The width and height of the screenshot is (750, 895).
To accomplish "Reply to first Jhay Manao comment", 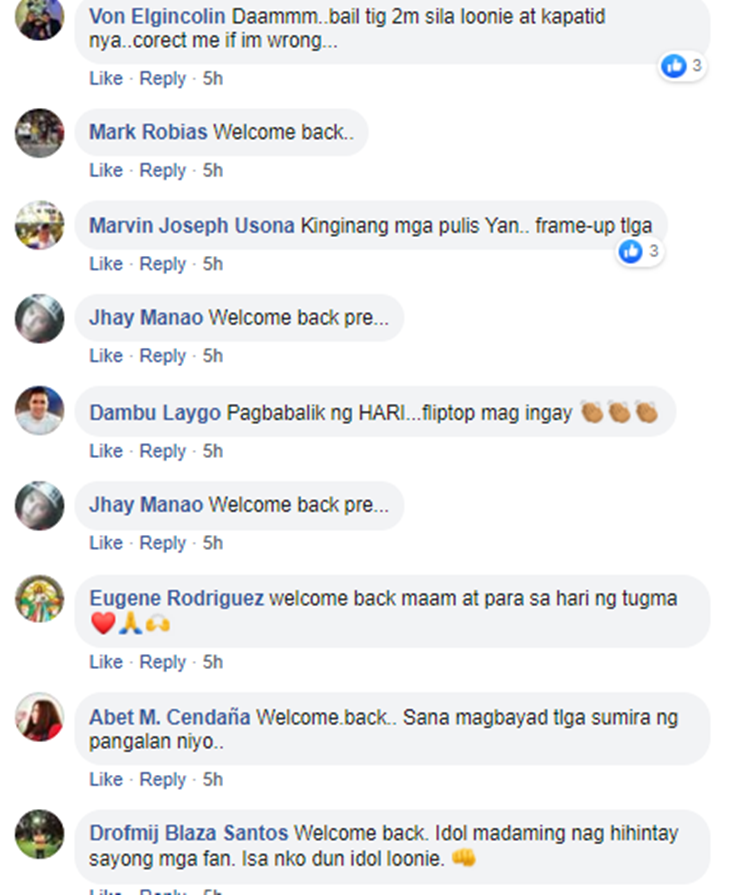I will click(163, 356).
